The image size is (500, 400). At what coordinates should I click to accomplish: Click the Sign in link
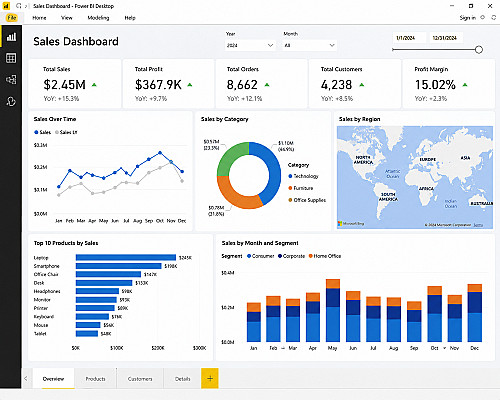coord(468,18)
